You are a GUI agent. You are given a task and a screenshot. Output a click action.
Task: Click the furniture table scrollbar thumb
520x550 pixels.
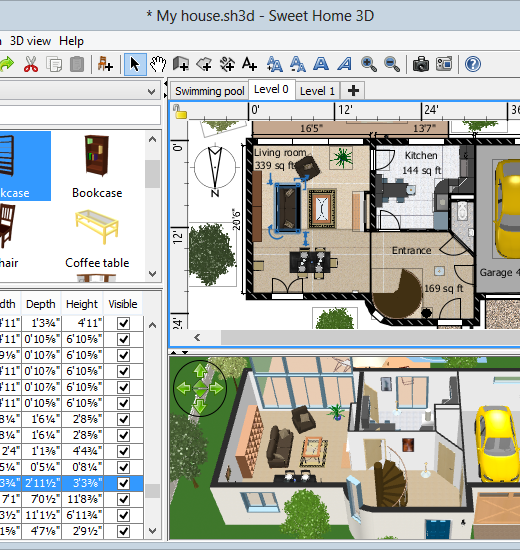pos(153,491)
